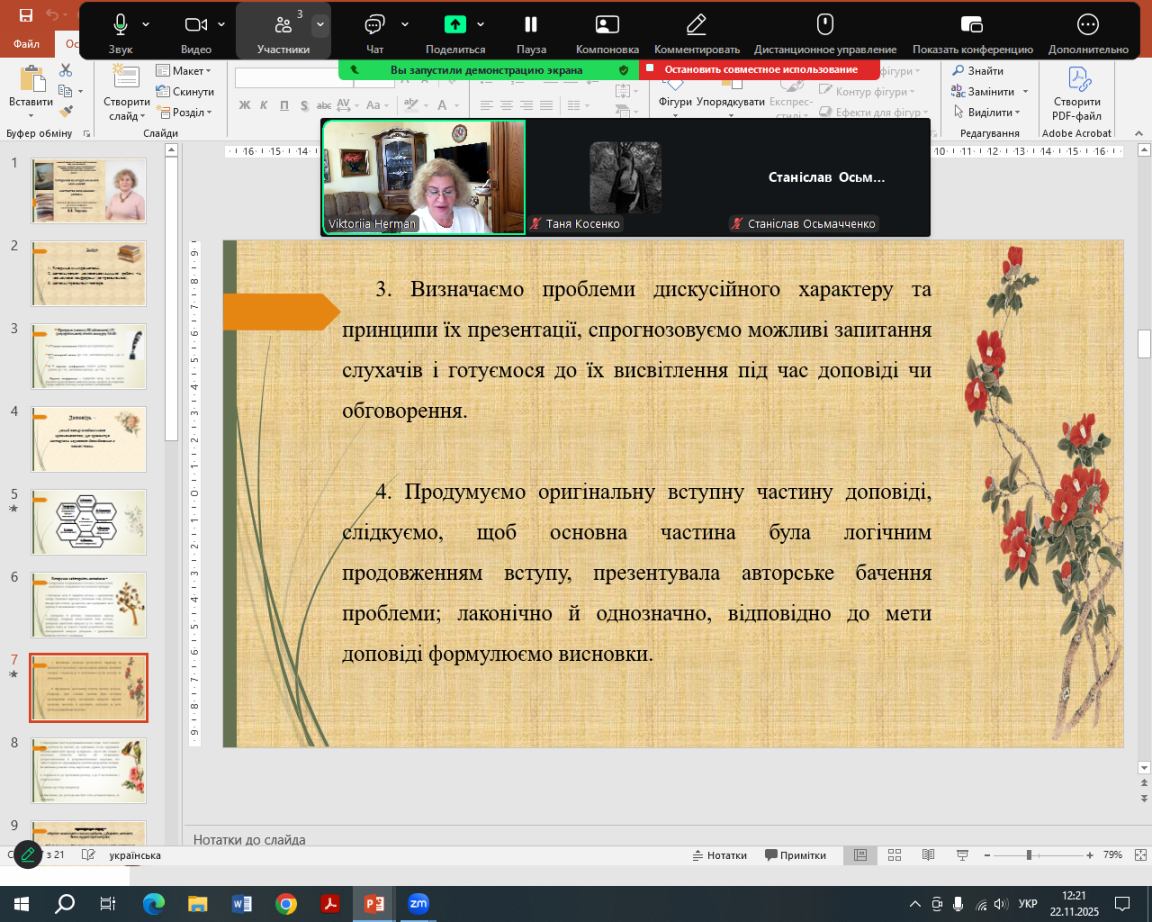
Task: Click the Zoom microphone Звук icon
Action: click(120, 25)
